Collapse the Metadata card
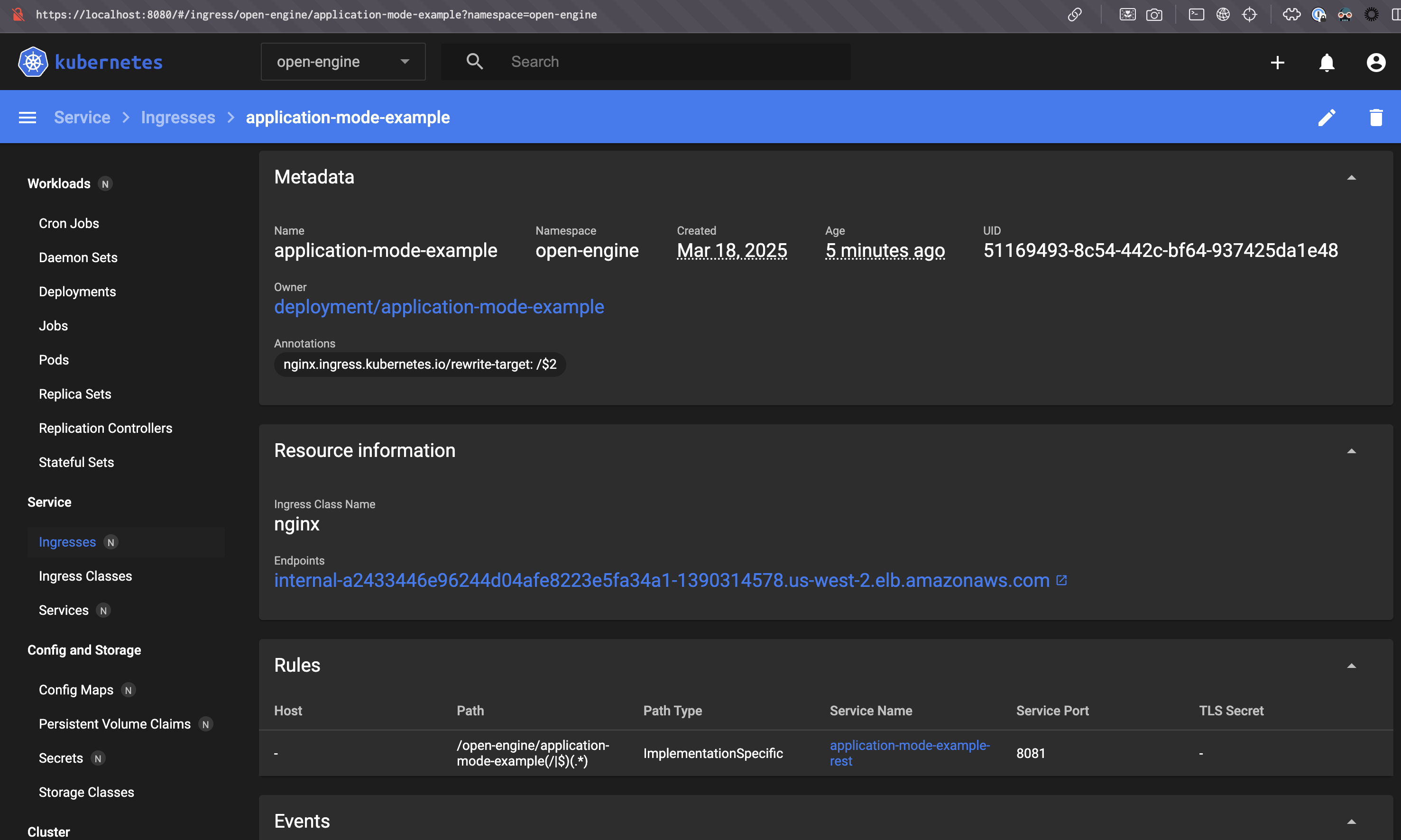The image size is (1401, 840). 1352,178
